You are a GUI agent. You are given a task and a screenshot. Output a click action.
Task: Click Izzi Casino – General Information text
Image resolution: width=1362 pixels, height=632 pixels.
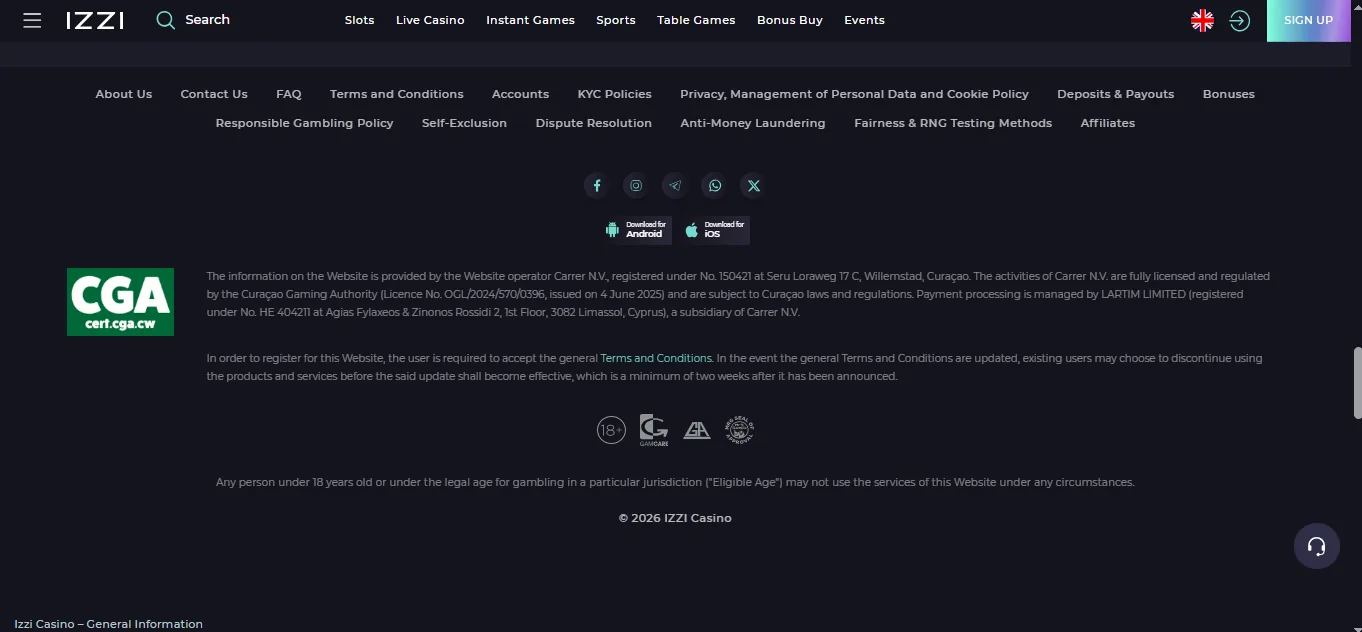point(108,624)
